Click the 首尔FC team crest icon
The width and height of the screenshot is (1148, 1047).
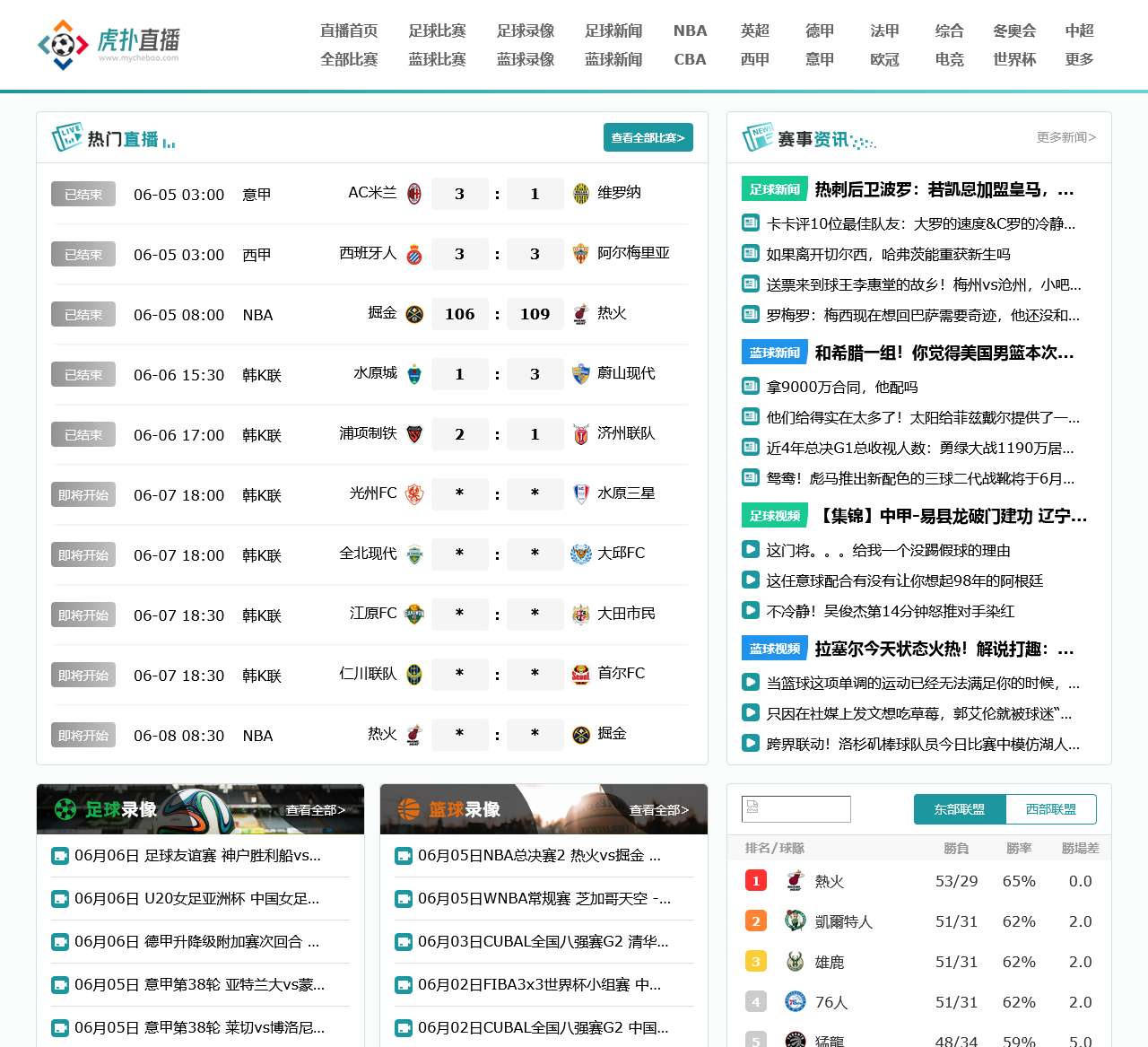click(581, 674)
